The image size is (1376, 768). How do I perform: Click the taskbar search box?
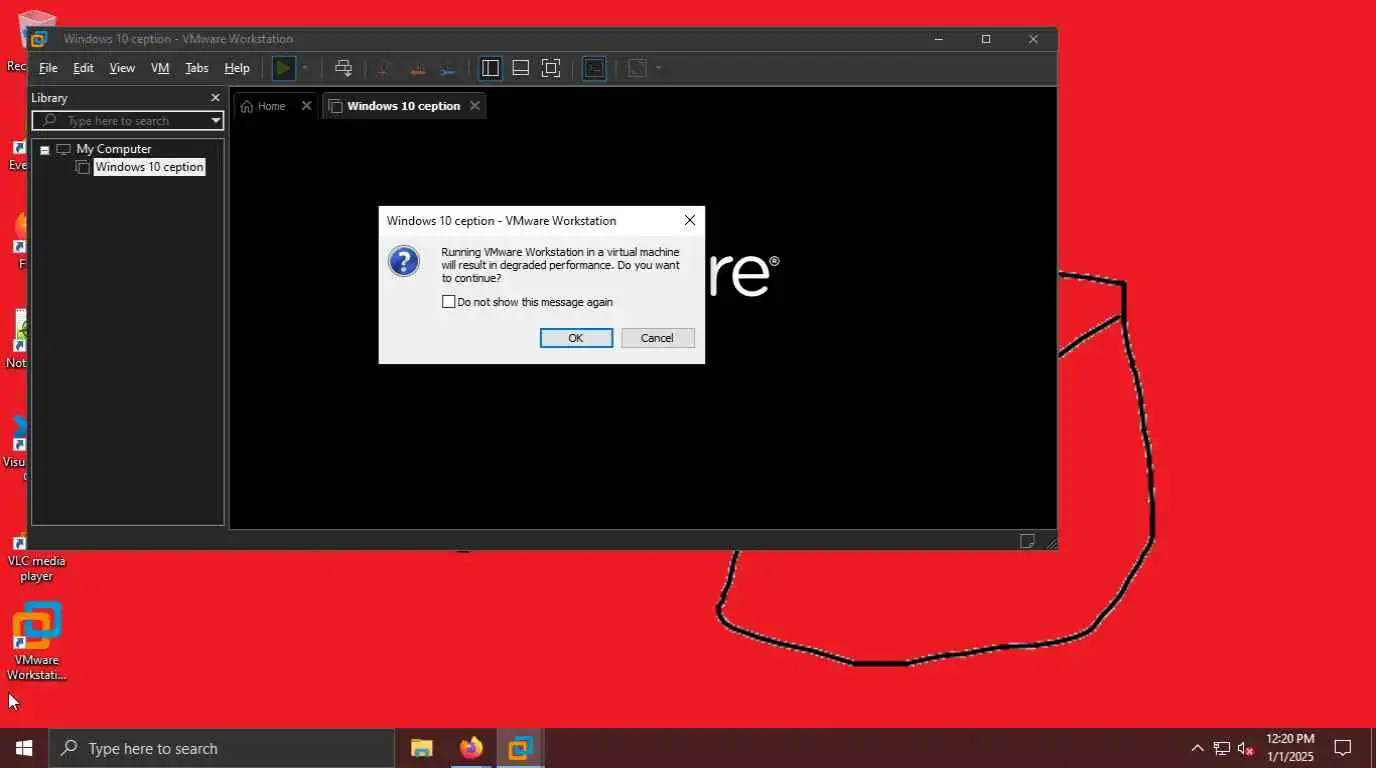221,748
